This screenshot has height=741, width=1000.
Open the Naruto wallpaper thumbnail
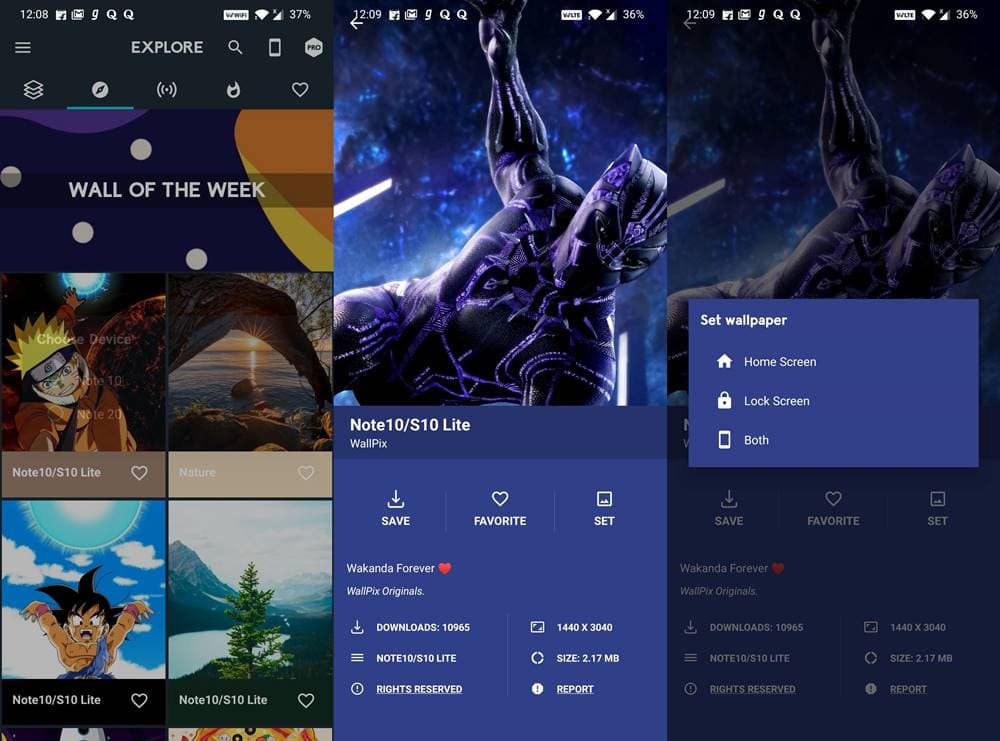click(84, 362)
